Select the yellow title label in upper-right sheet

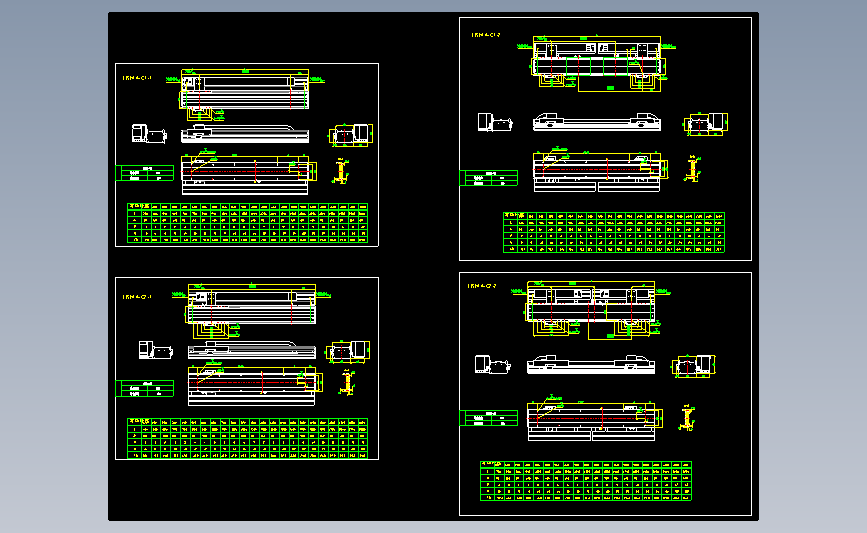[486, 35]
